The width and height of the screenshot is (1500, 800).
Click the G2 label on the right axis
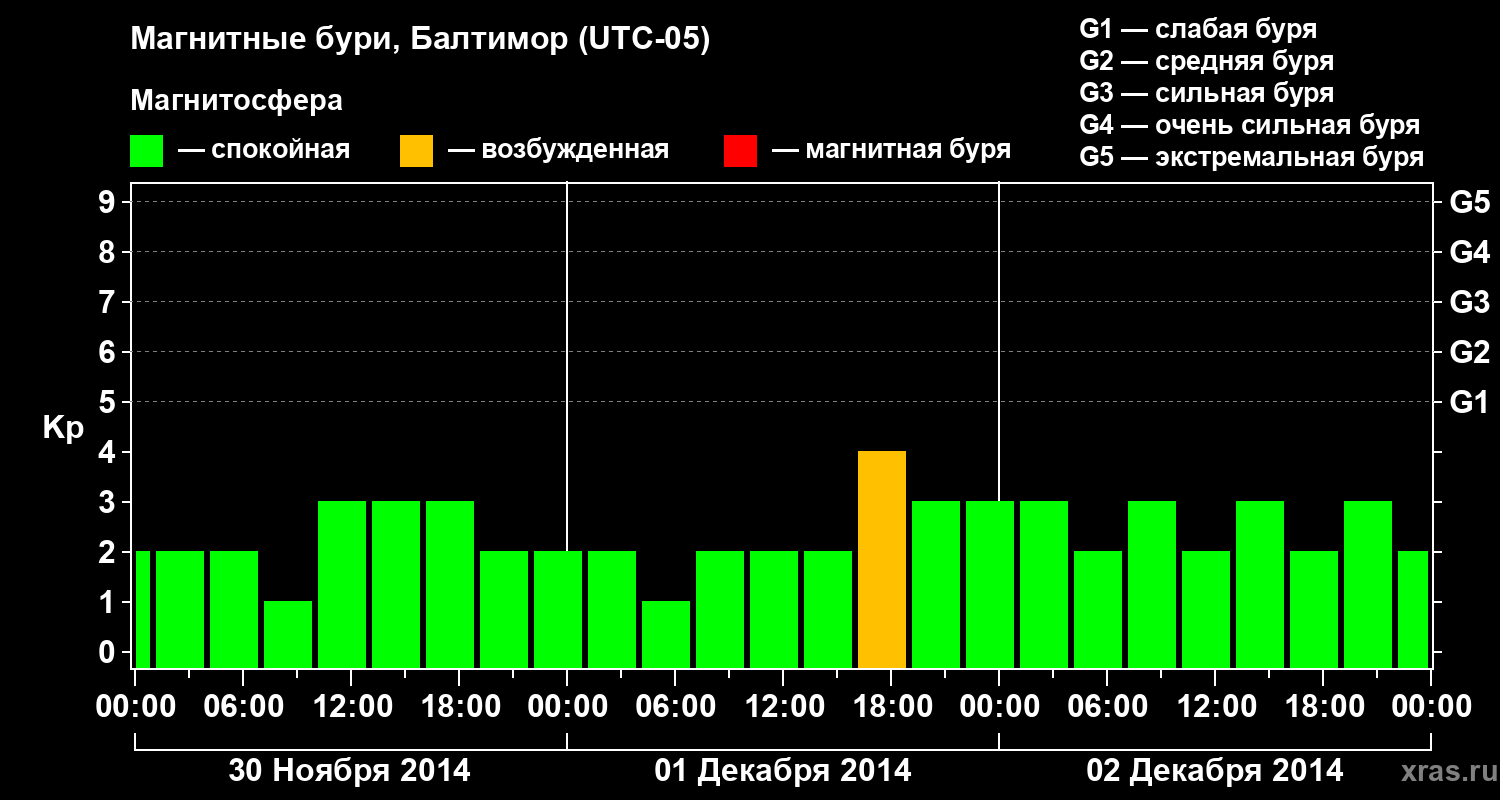[x=1469, y=352]
